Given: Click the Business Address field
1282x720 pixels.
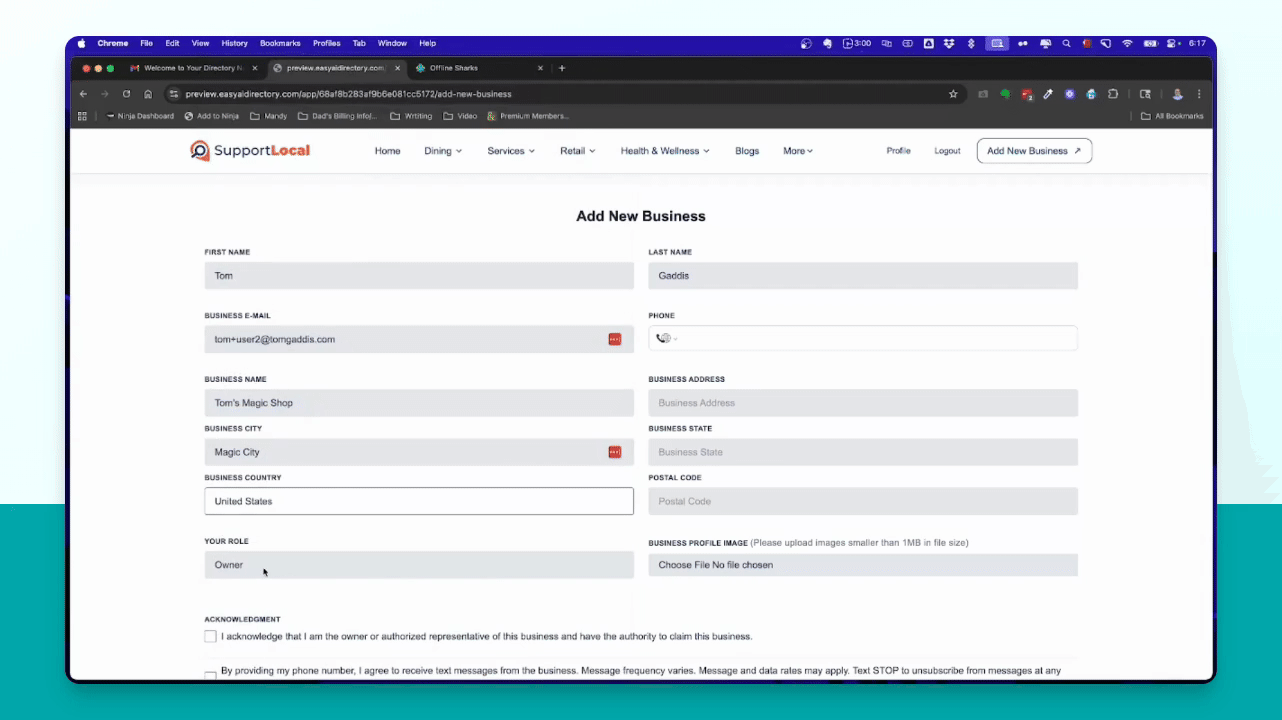Looking at the screenshot, I should pyautogui.click(x=863, y=403).
